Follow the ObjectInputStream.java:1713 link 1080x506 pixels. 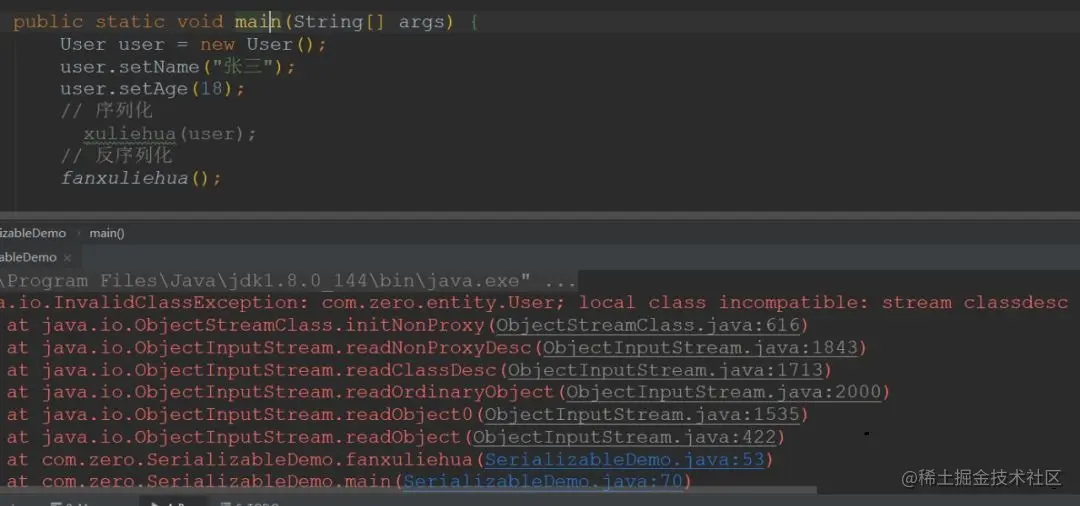[x=665, y=370]
